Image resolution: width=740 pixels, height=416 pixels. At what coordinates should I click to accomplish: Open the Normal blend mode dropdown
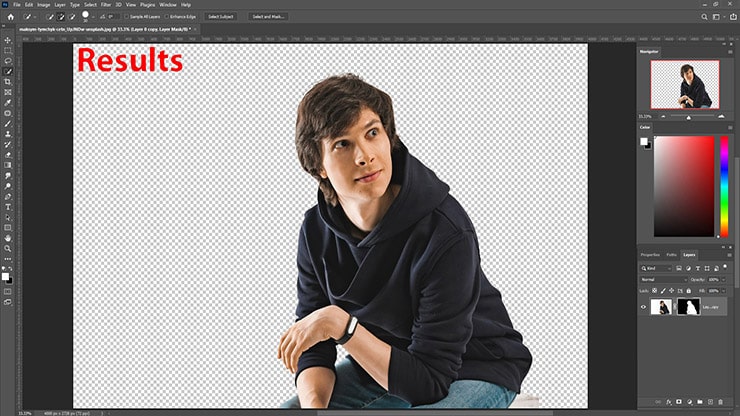pos(664,280)
